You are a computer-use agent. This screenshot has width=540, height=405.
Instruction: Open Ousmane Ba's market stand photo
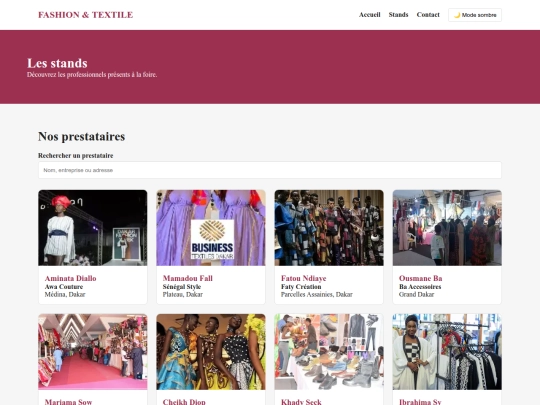pos(447,228)
